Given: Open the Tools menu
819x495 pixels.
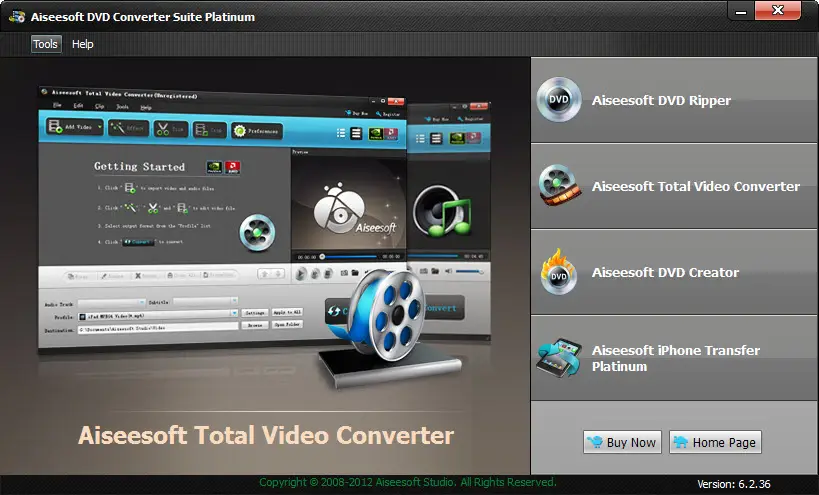Looking at the screenshot, I should (x=45, y=44).
